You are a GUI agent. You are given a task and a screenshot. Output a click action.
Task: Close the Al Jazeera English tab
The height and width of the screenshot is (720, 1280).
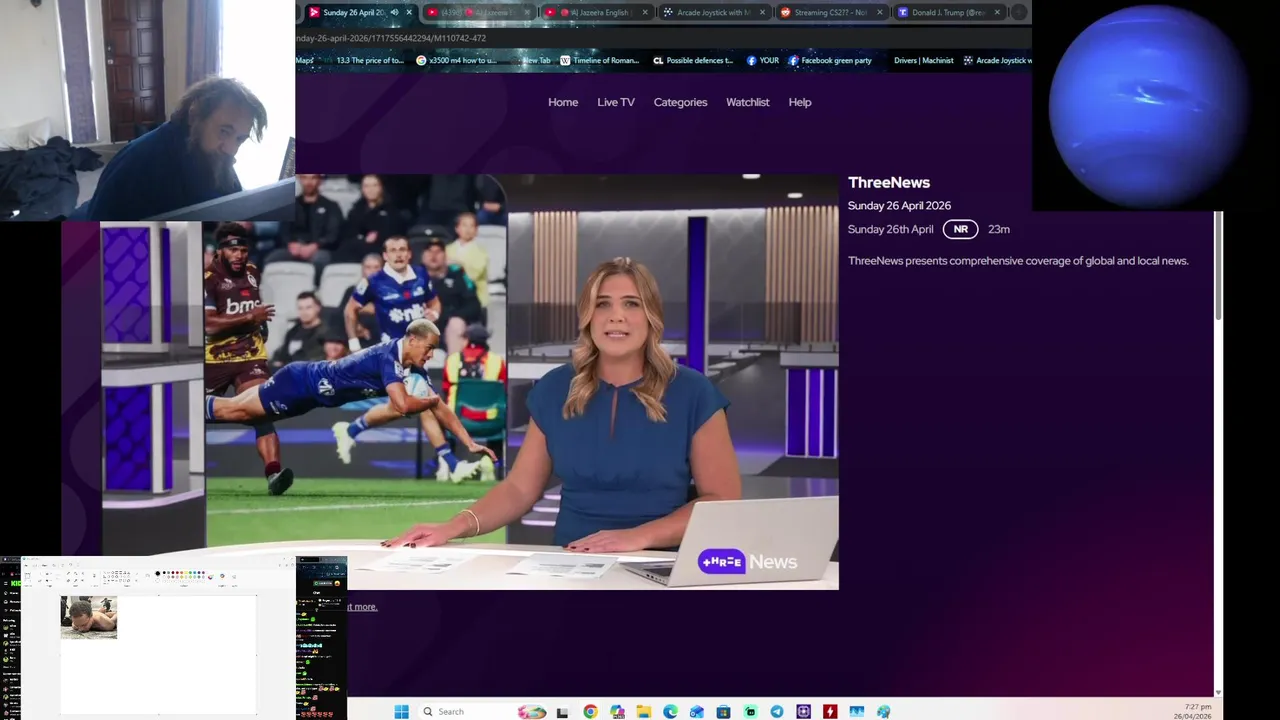(x=645, y=13)
